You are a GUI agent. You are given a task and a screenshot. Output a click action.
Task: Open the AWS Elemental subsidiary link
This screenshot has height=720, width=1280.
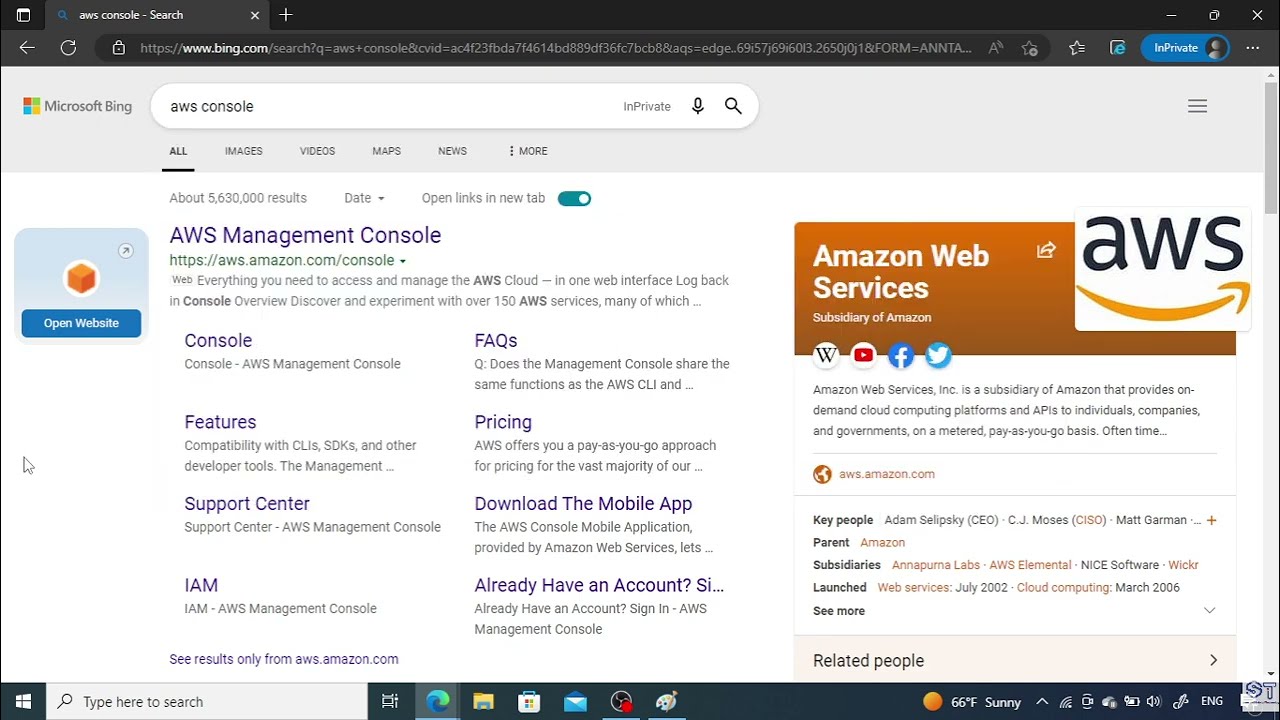click(x=1030, y=565)
